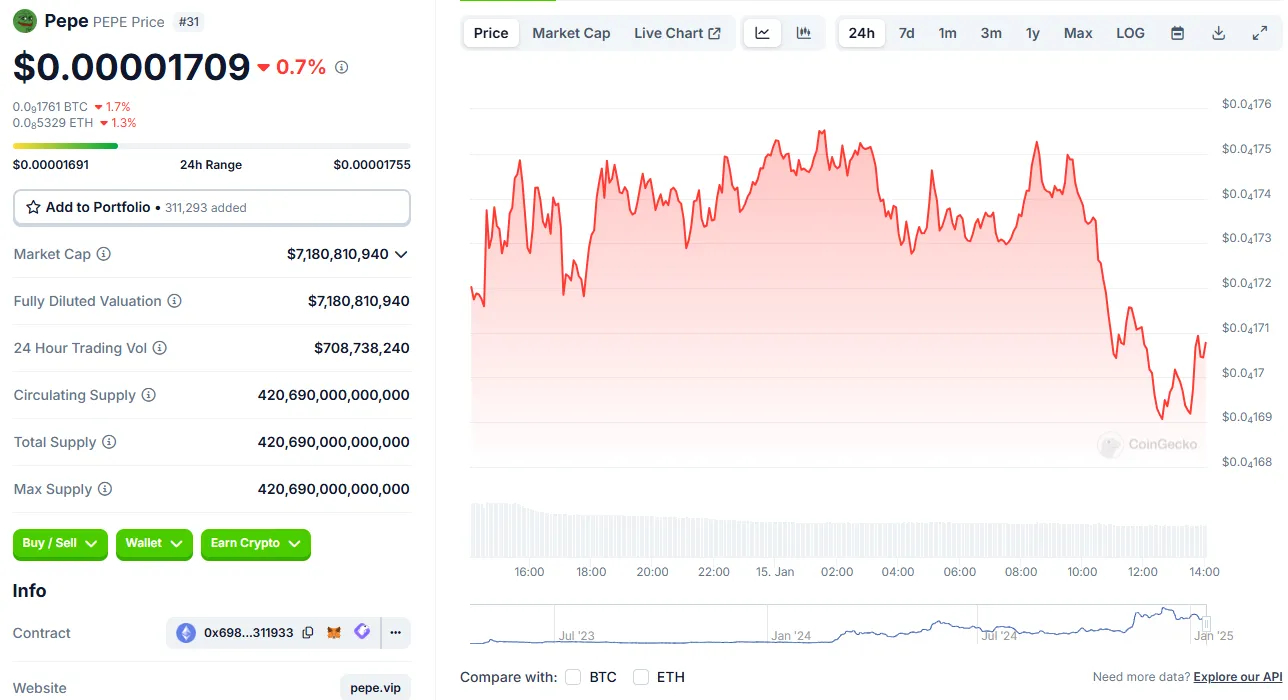This screenshot has height=700, width=1288.
Task: Enable BTC comparison checkbox
Action: (x=573, y=677)
